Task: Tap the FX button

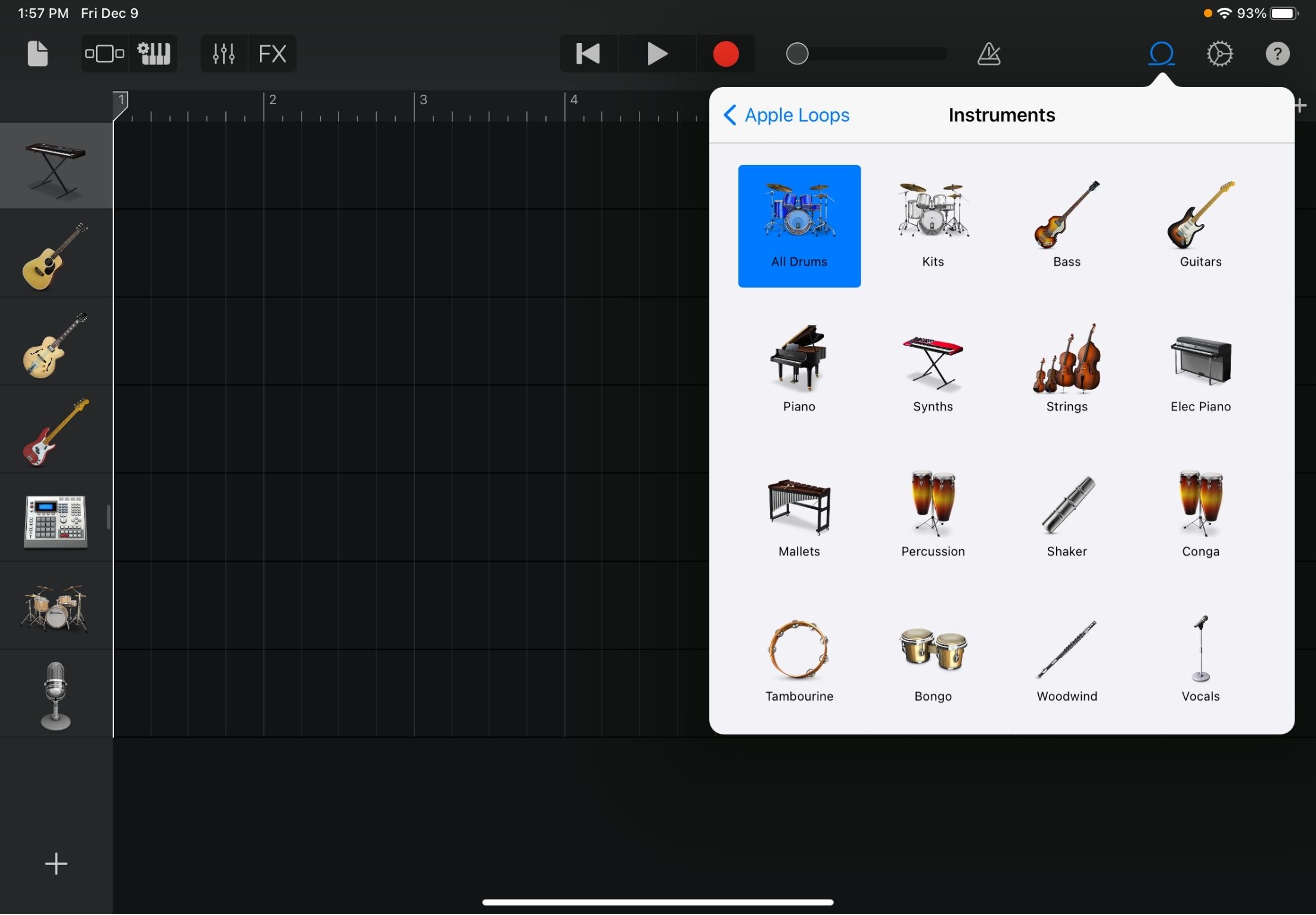Action: pyautogui.click(x=272, y=53)
